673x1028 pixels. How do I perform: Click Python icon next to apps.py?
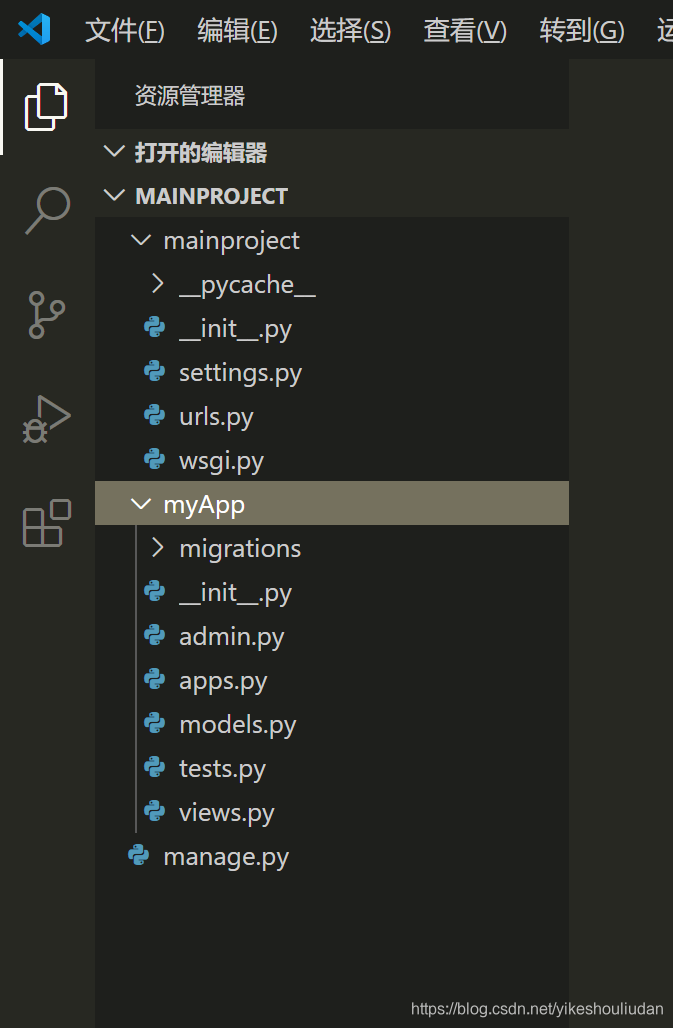pos(155,679)
